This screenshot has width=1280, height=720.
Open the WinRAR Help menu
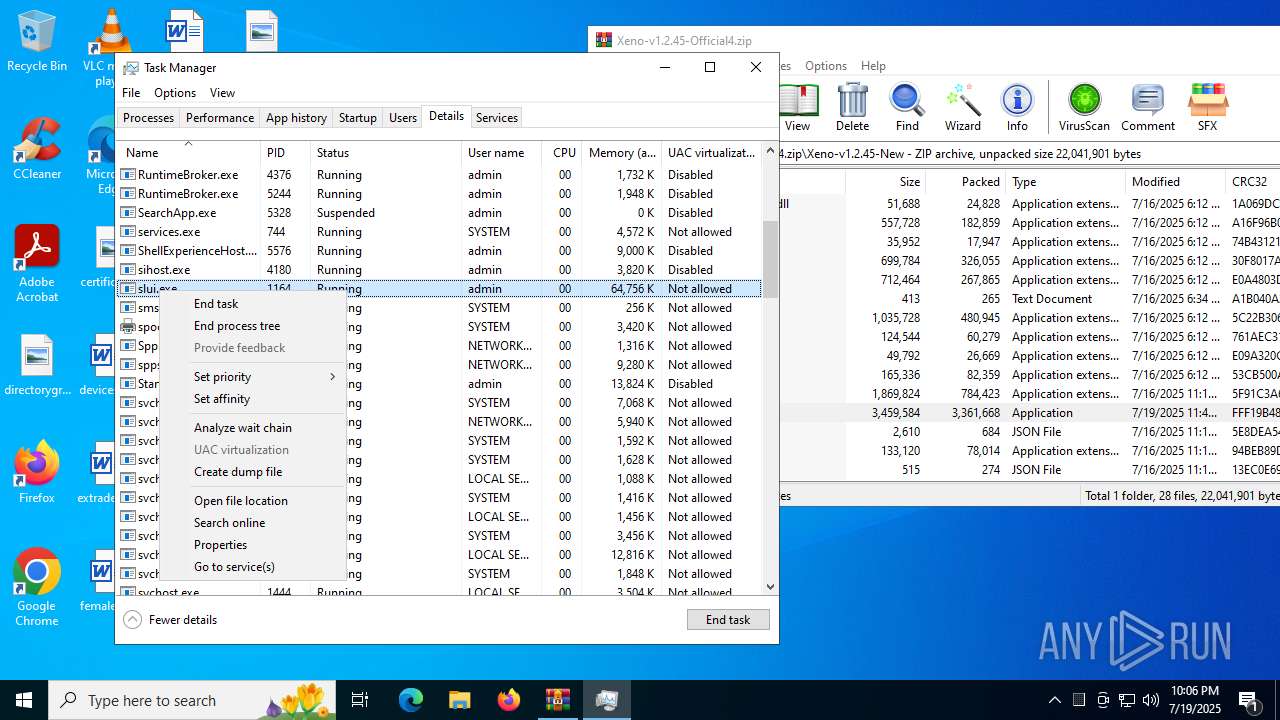tap(873, 66)
